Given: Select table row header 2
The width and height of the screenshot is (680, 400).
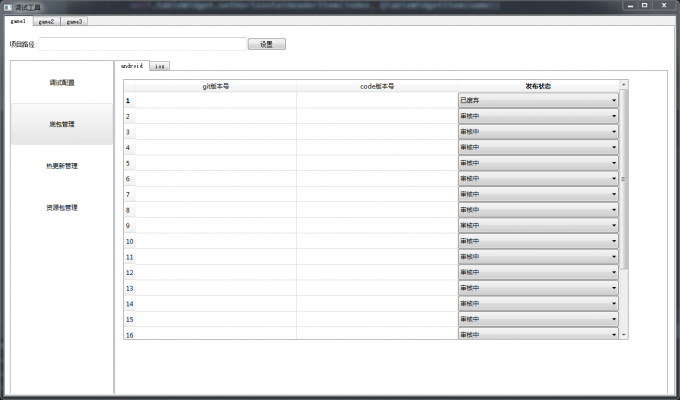Looking at the screenshot, I should (x=130, y=116).
